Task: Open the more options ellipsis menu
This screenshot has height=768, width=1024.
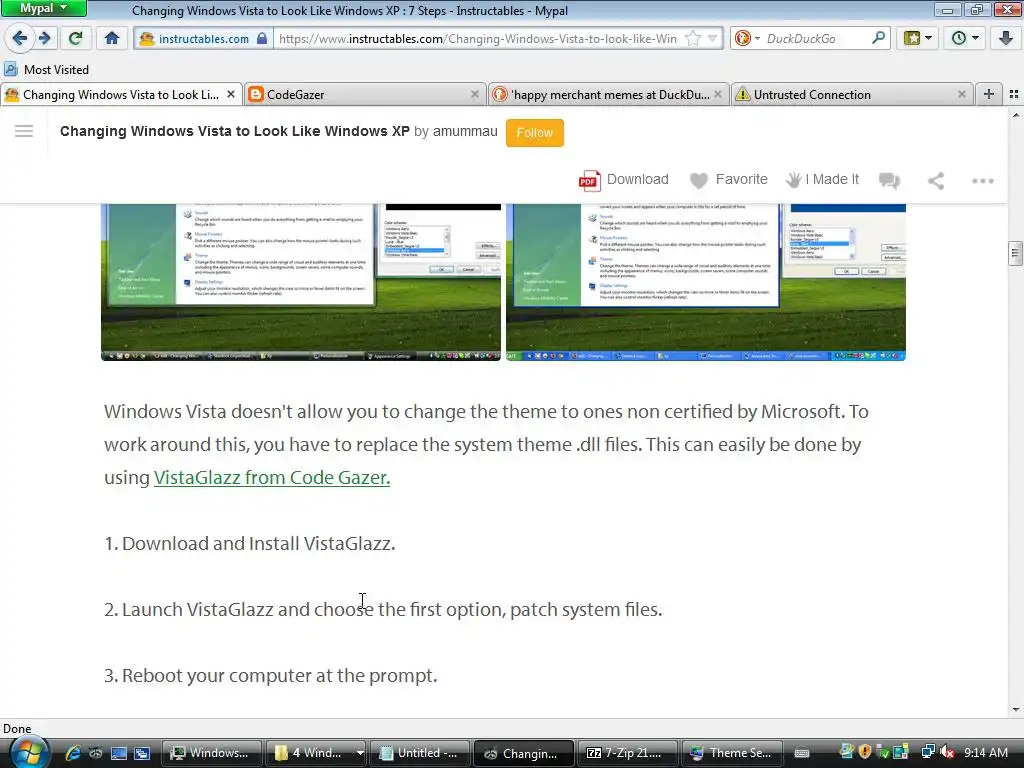Action: pyautogui.click(x=982, y=181)
